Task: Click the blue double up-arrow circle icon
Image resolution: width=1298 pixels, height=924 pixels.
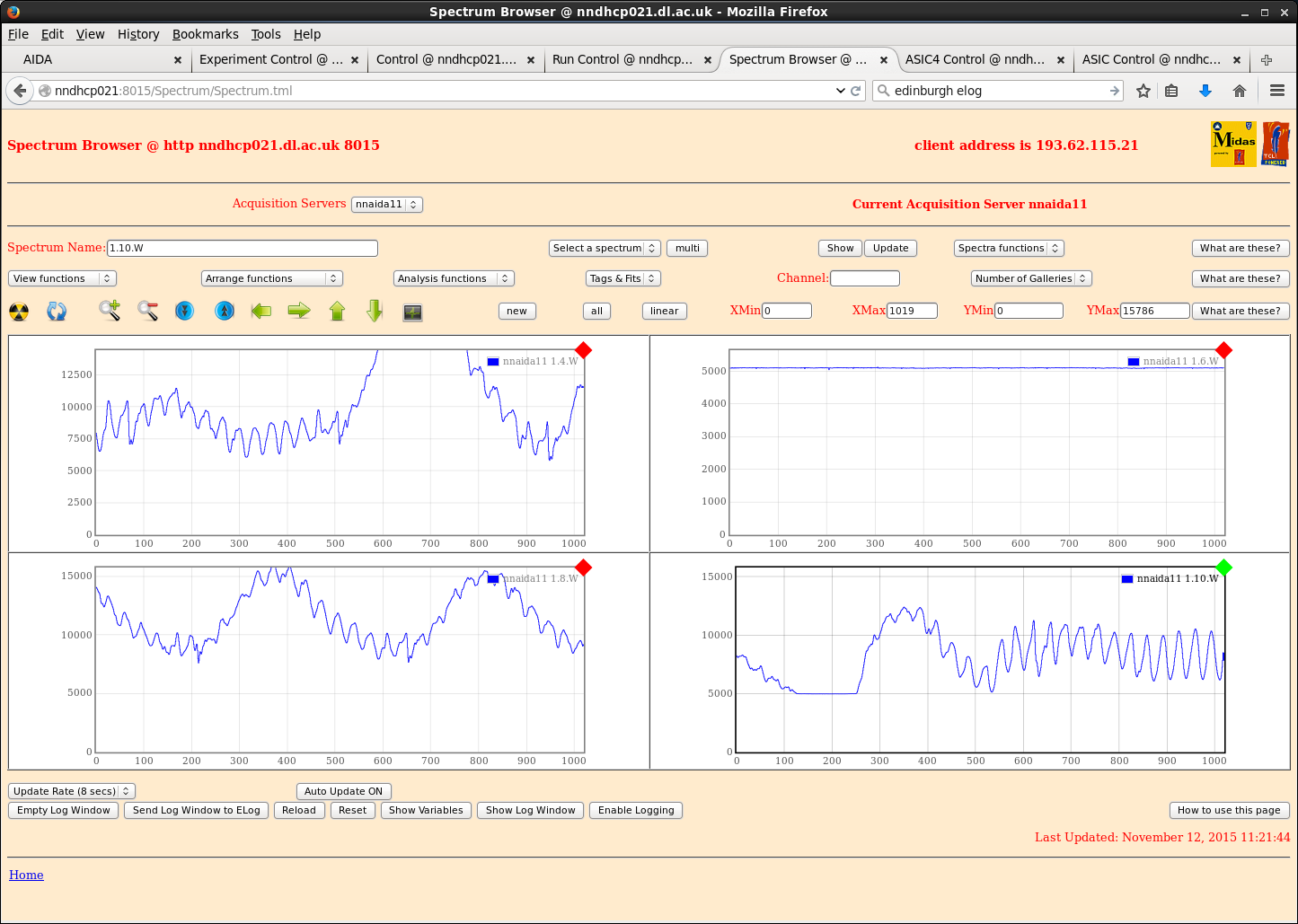Action: (225, 311)
